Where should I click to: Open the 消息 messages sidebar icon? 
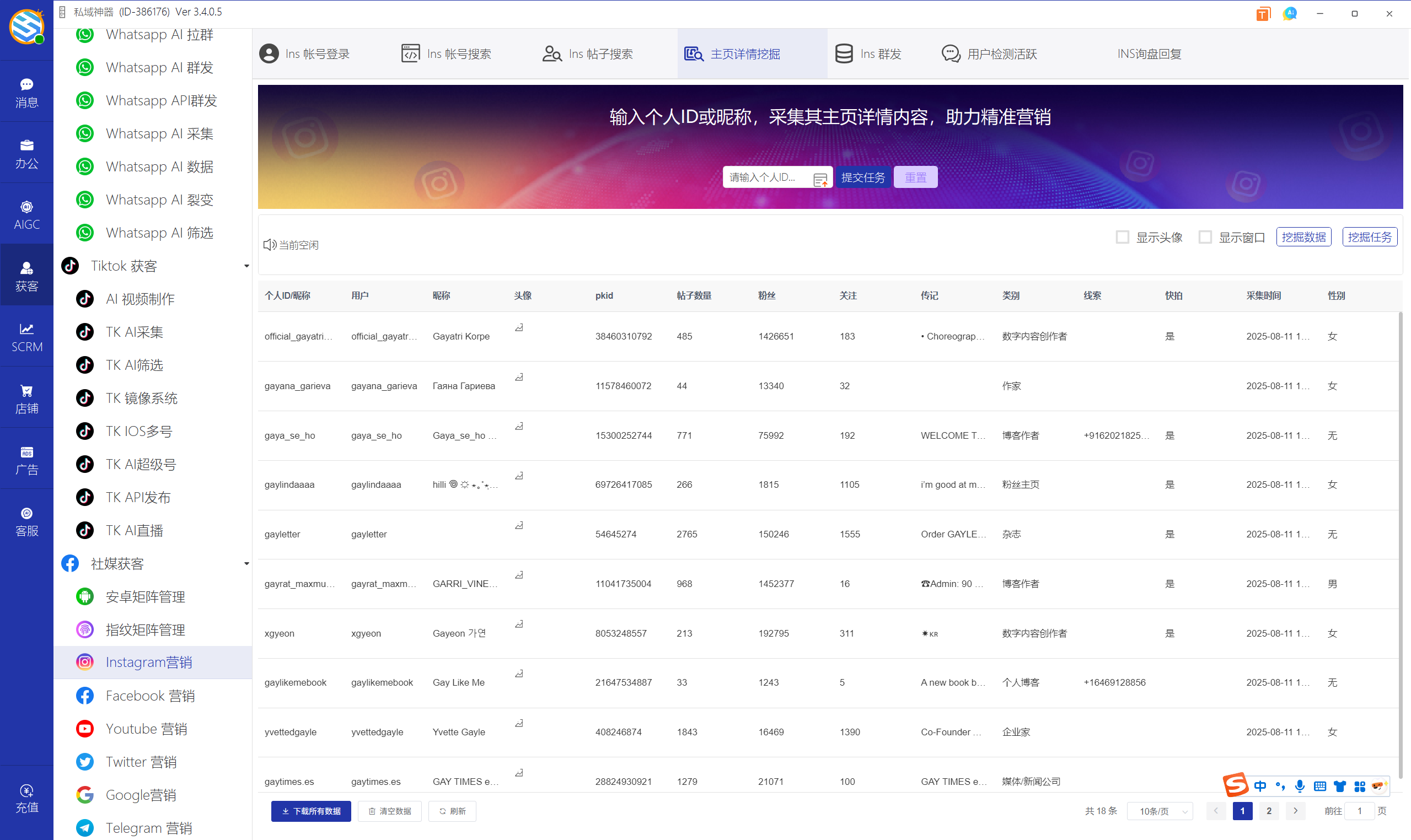pos(26,91)
